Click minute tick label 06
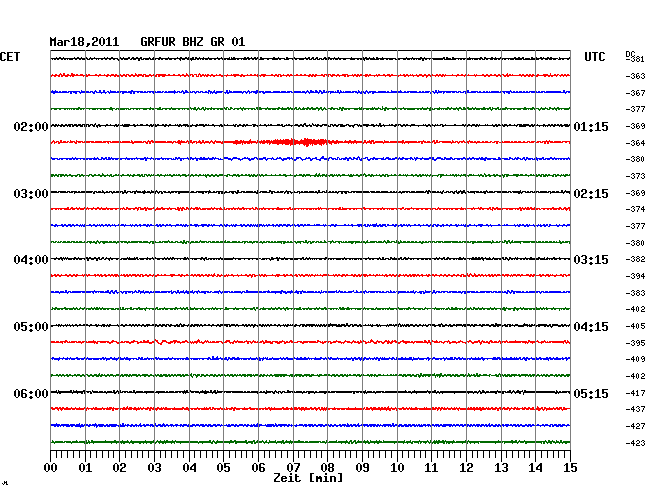This screenshot has height=494, width=650. pos(258,468)
